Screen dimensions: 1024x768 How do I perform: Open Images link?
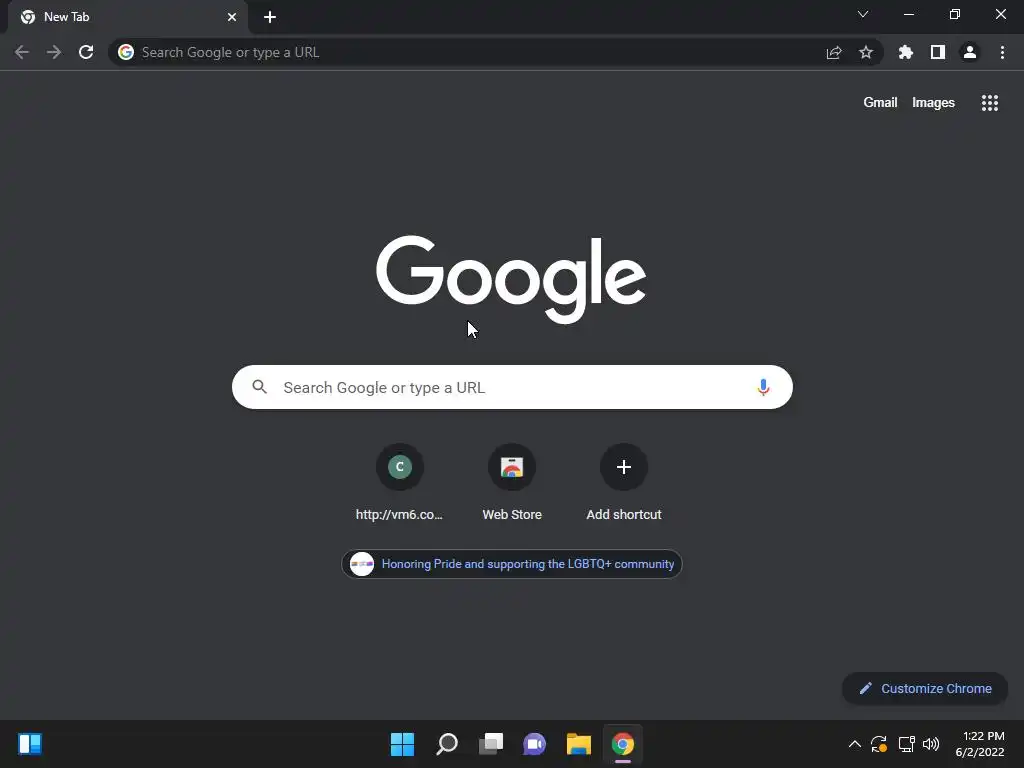(x=933, y=103)
